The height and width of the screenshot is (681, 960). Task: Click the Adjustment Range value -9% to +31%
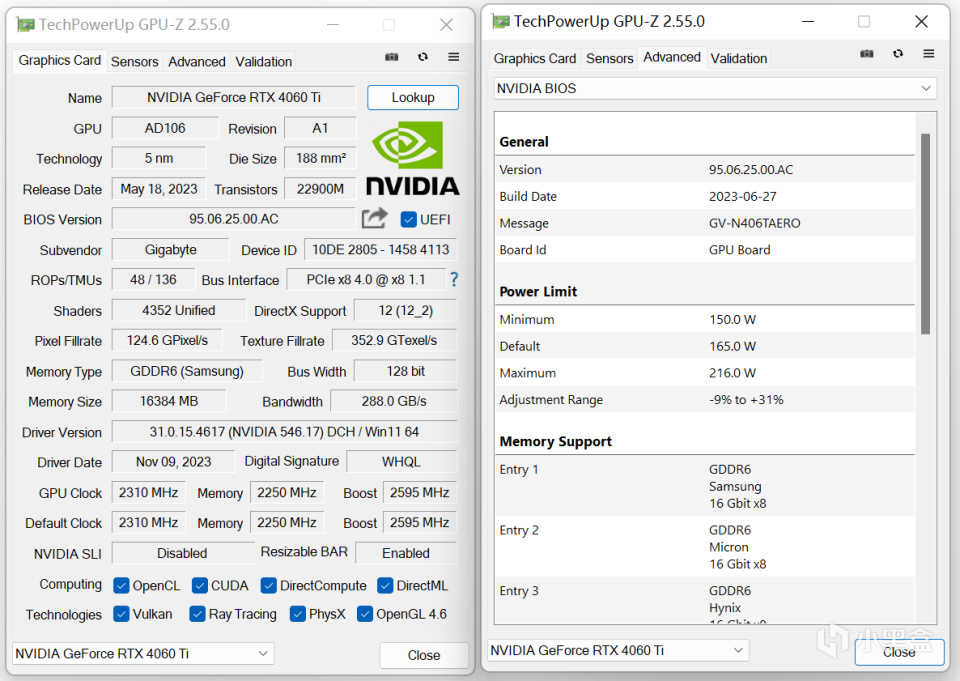point(746,400)
